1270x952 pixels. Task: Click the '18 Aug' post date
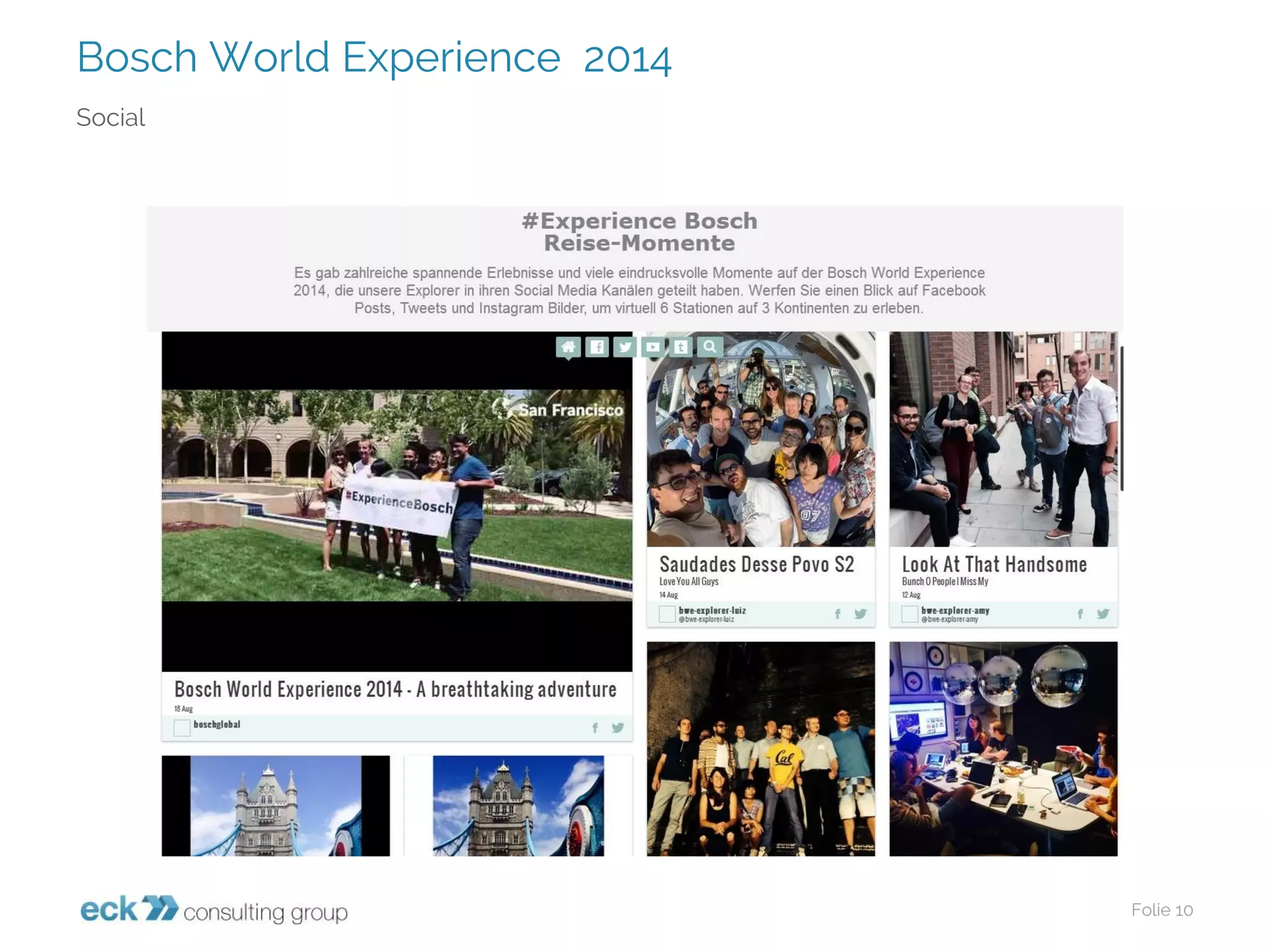click(184, 709)
